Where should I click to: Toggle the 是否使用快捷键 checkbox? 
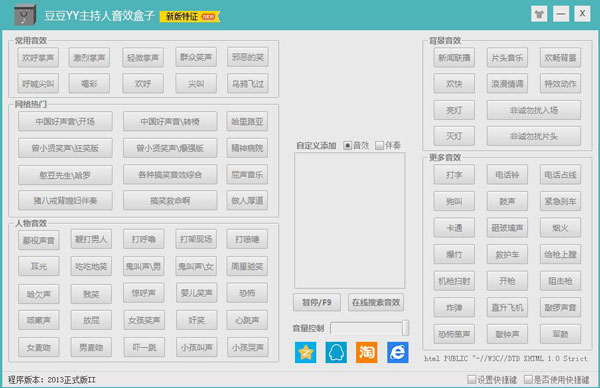click(x=528, y=380)
